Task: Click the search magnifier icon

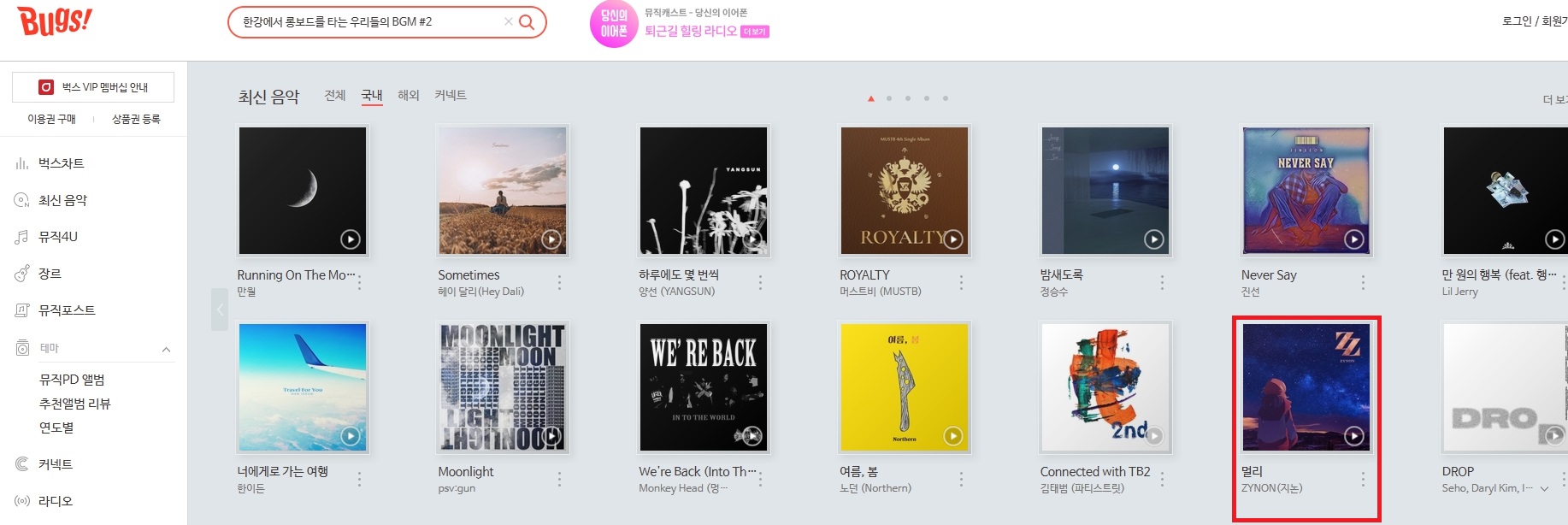Action: click(527, 22)
